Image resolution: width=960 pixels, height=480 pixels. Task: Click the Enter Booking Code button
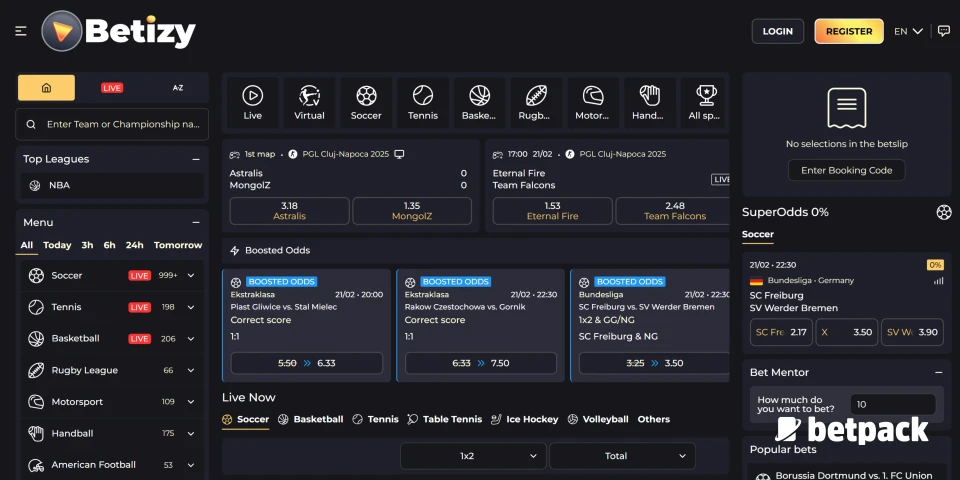[846, 170]
